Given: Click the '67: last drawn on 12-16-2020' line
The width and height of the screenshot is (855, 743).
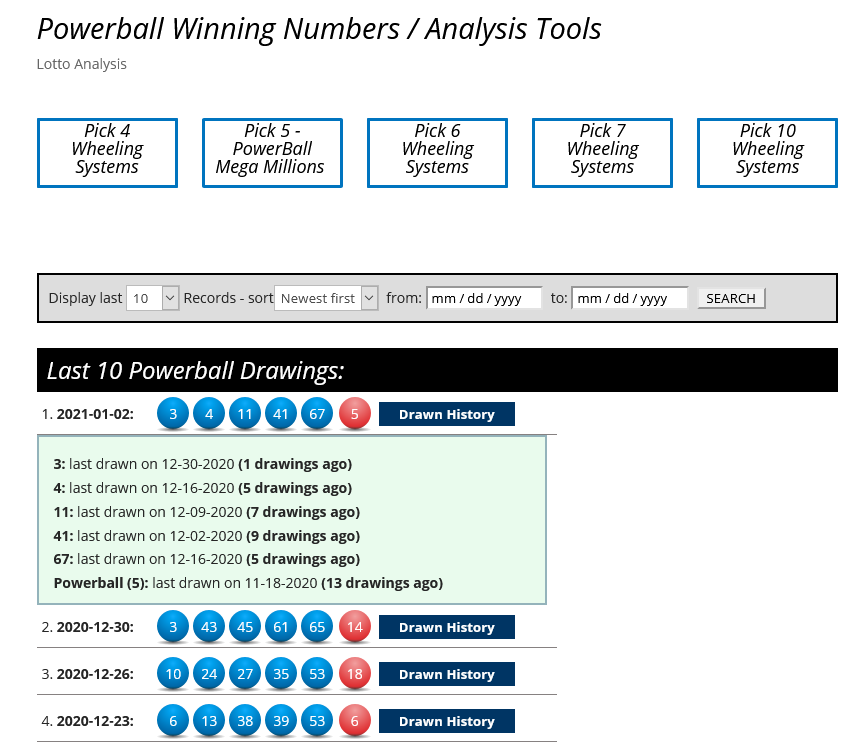Looking at the screenshot, I should tap(207, 559).
